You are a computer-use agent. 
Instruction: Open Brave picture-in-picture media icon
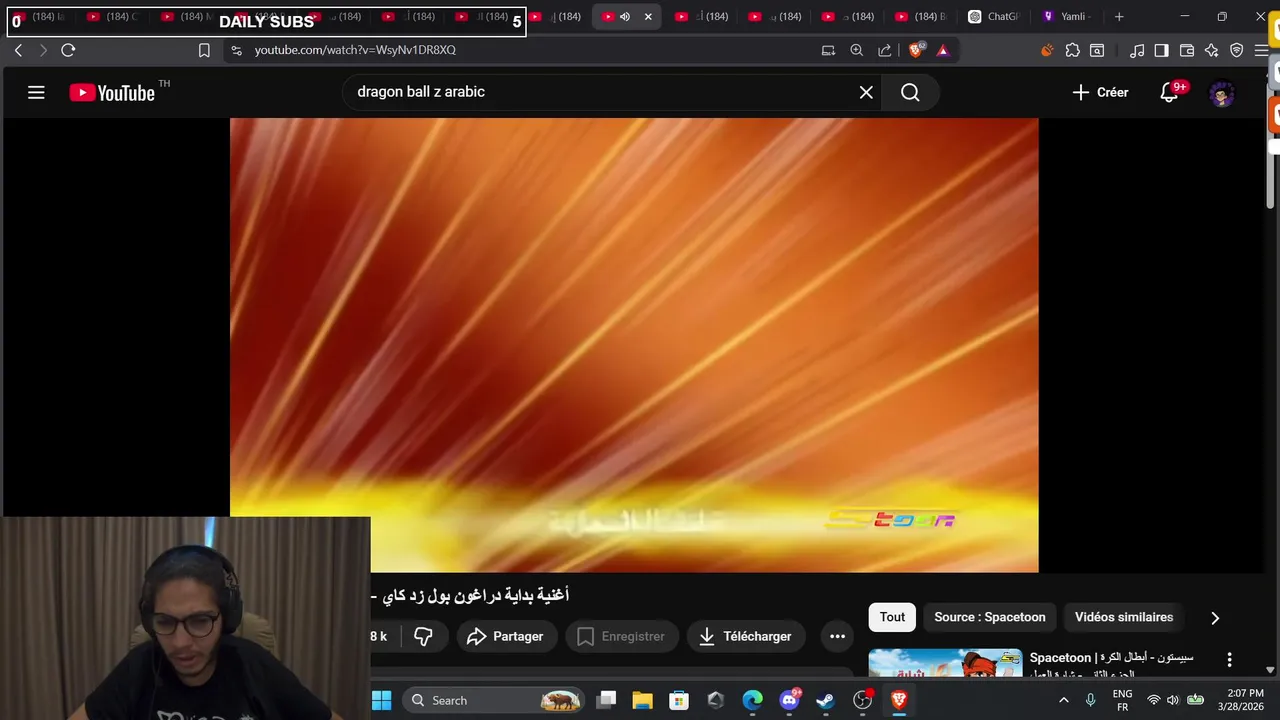[828, 50]
